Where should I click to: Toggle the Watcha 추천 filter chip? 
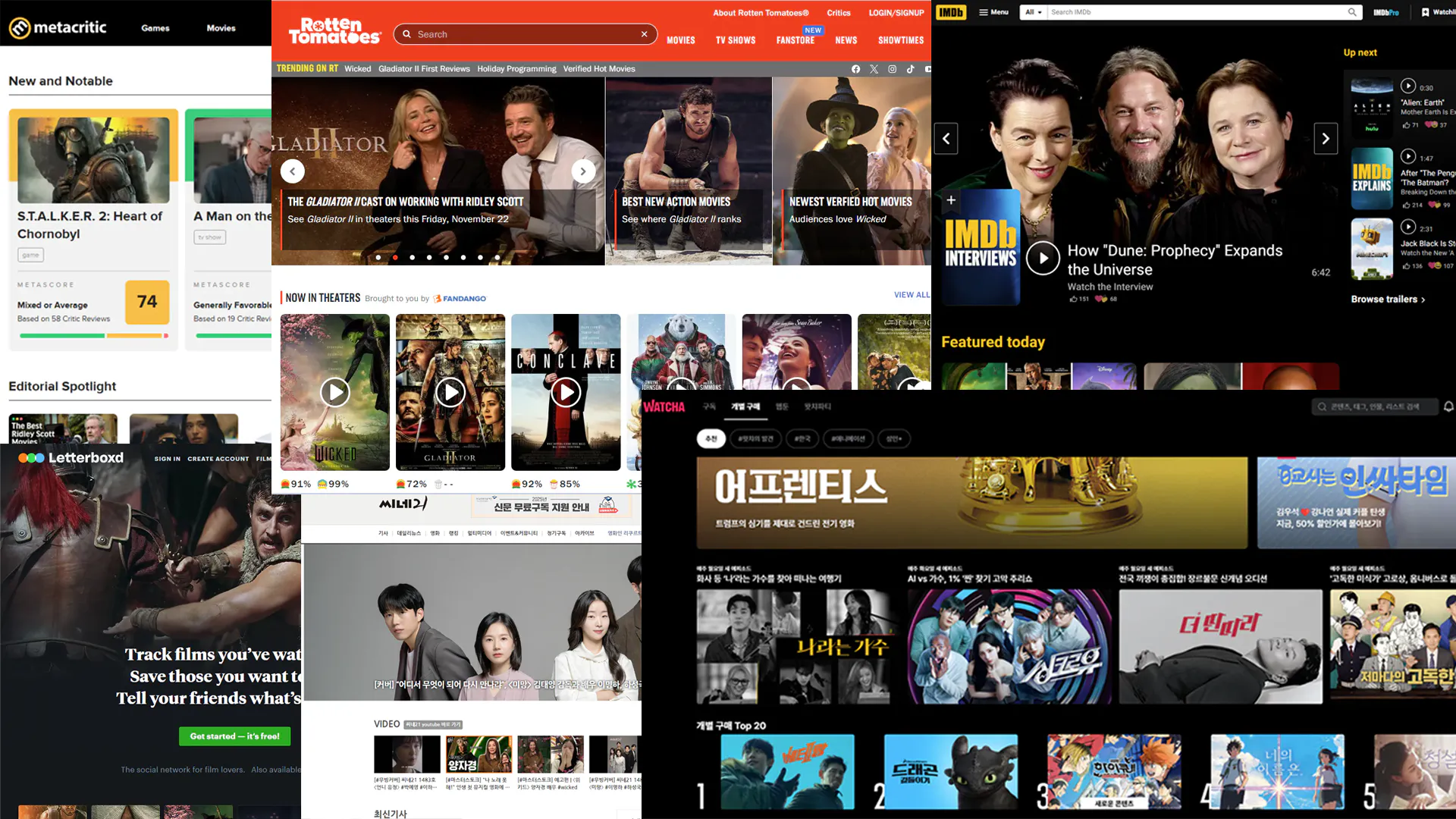711,438
